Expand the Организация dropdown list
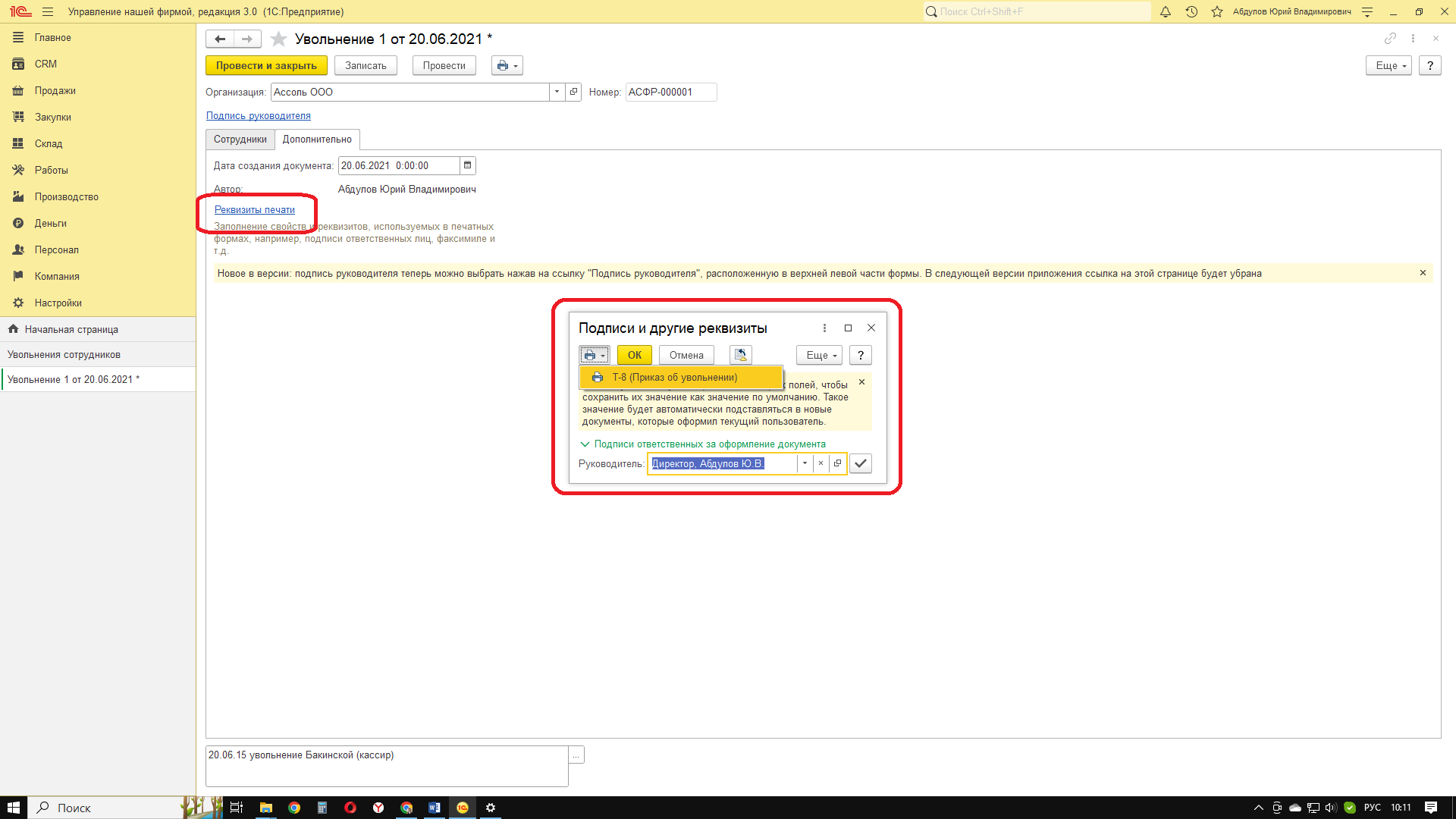1456x819 pixels. (557, 92)
